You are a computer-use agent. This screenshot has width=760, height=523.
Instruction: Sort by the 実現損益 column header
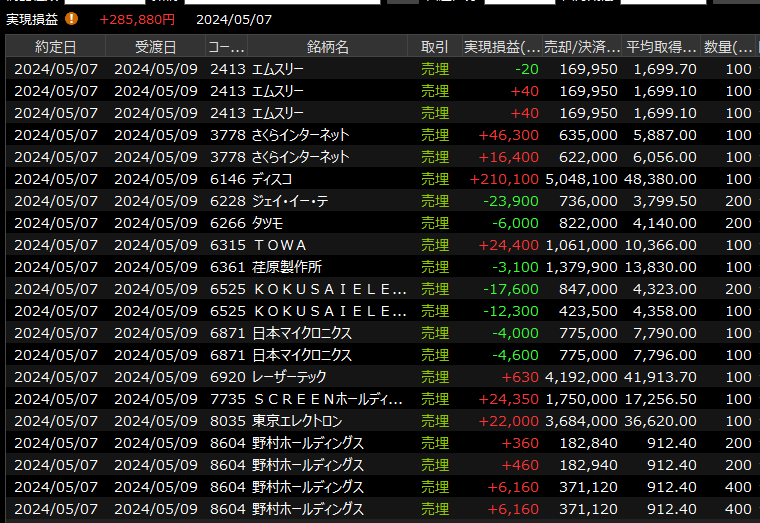click(x=502, y=47)
